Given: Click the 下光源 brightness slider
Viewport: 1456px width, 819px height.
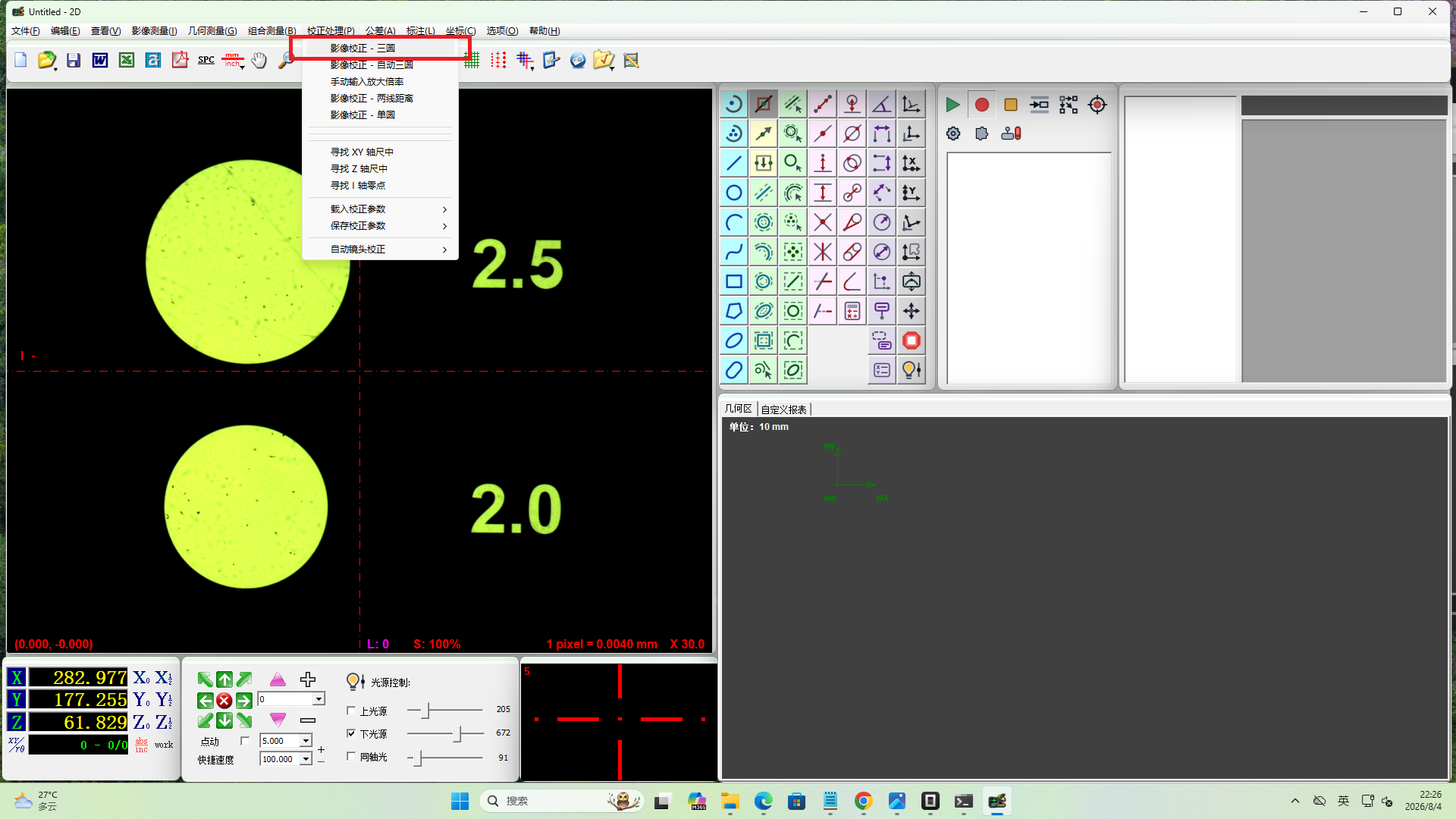Looking at the screenshot, I should [445, 733].
